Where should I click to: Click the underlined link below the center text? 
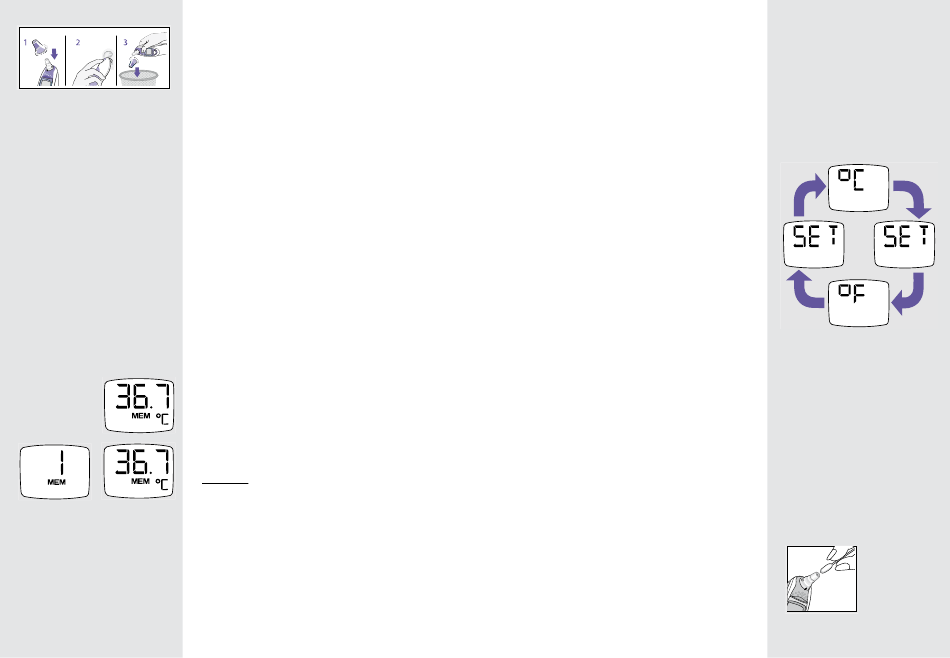click(x=225, y=484)
